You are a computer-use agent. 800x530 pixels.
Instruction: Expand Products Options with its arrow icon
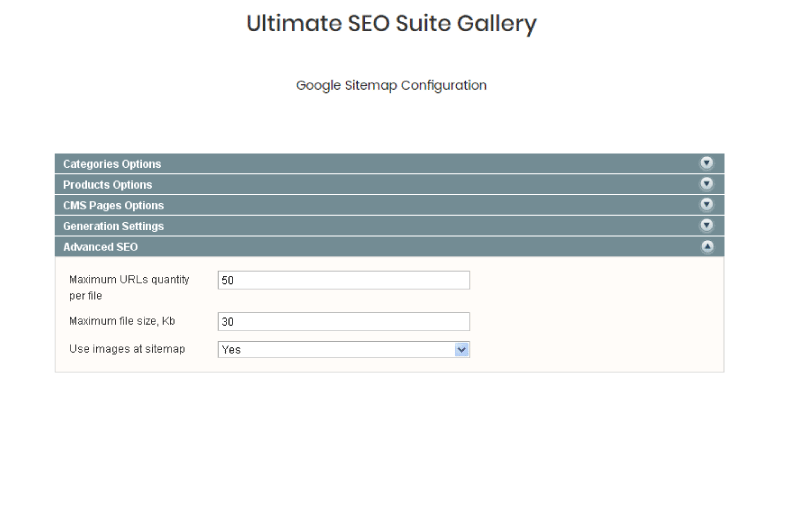click(707, 184)
